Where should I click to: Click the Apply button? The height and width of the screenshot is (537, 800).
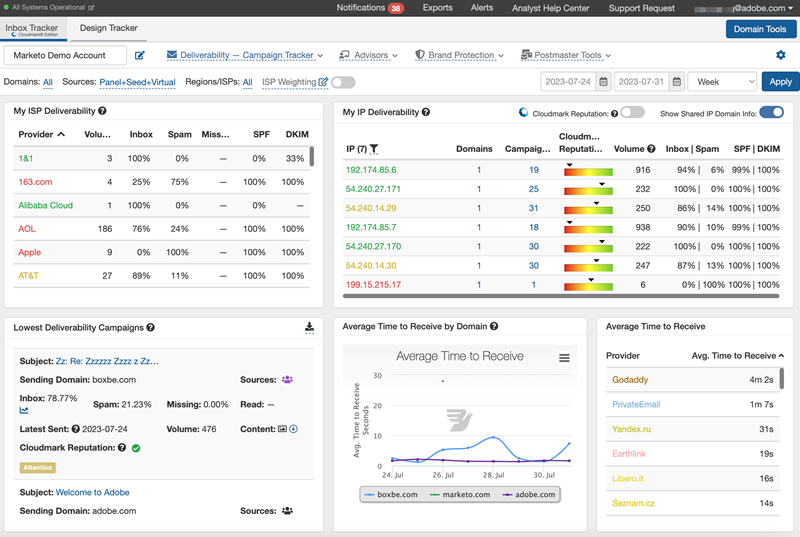(x=780, y=82)
